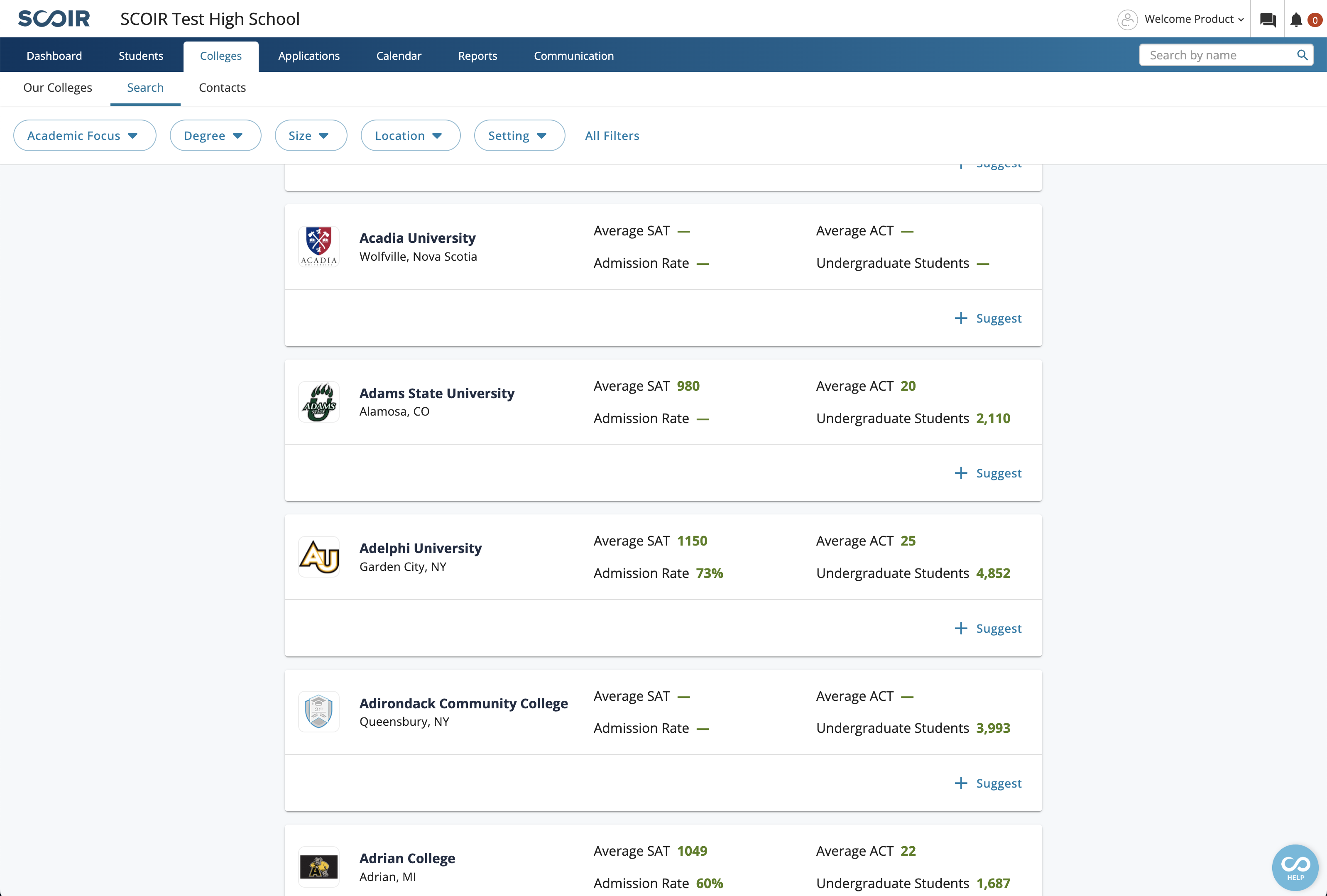This screenshot has height=896, width=1327.
Task: Switch to Contacts sub-tab
Action: tap(222, 87)
